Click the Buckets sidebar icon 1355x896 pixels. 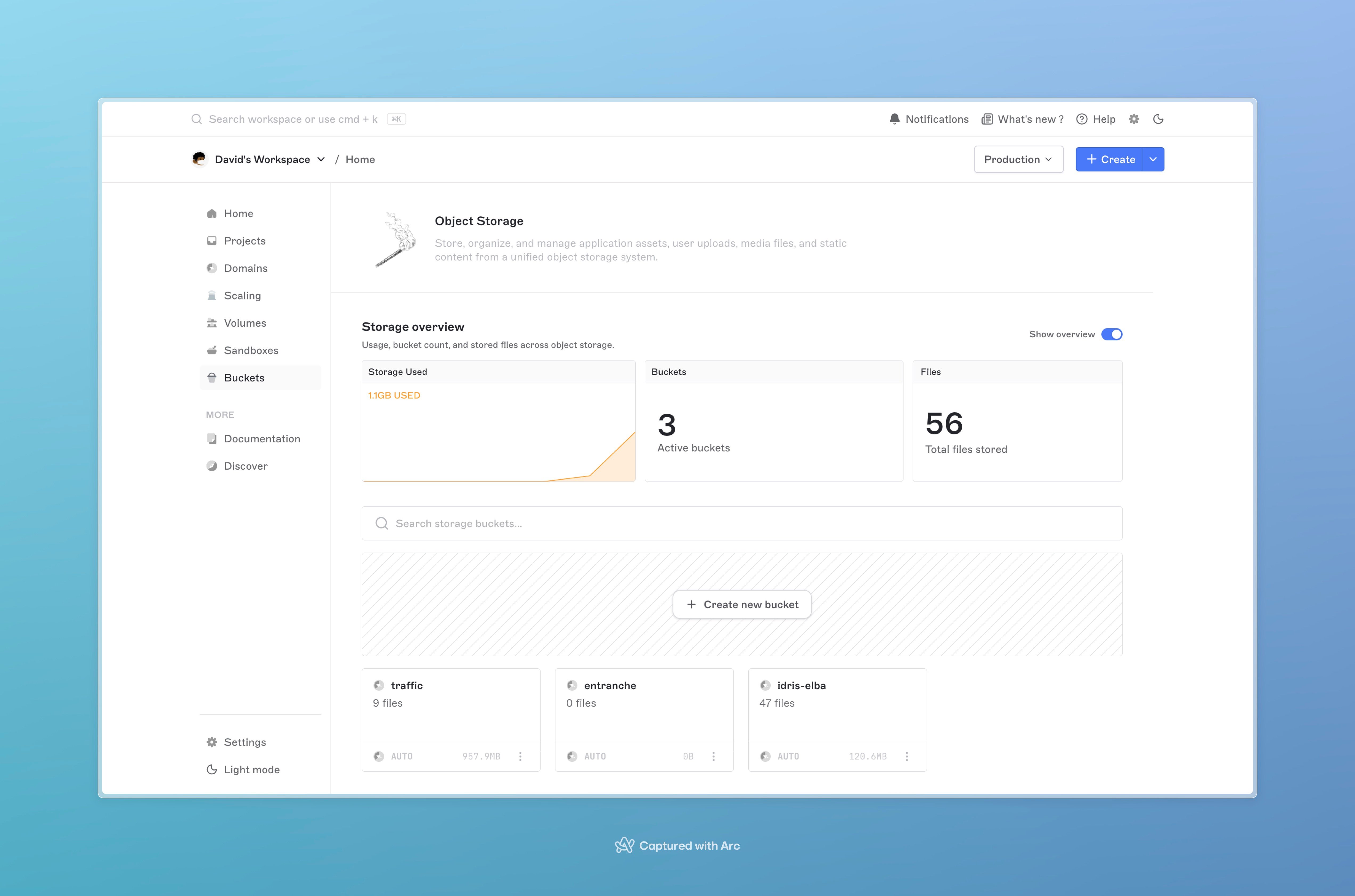point(211,378)
